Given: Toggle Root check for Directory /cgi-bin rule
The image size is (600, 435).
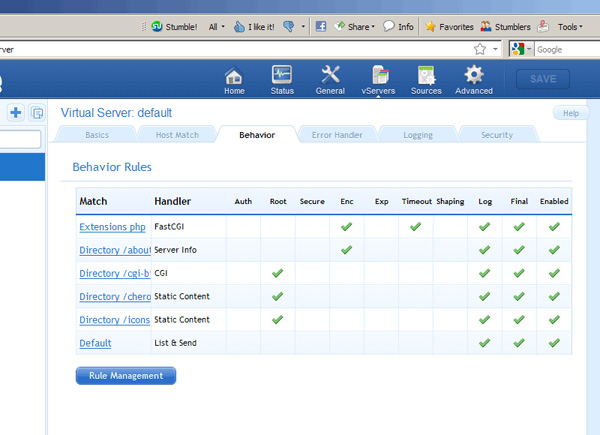Looking at the screenshot, I should pos(278,273).
